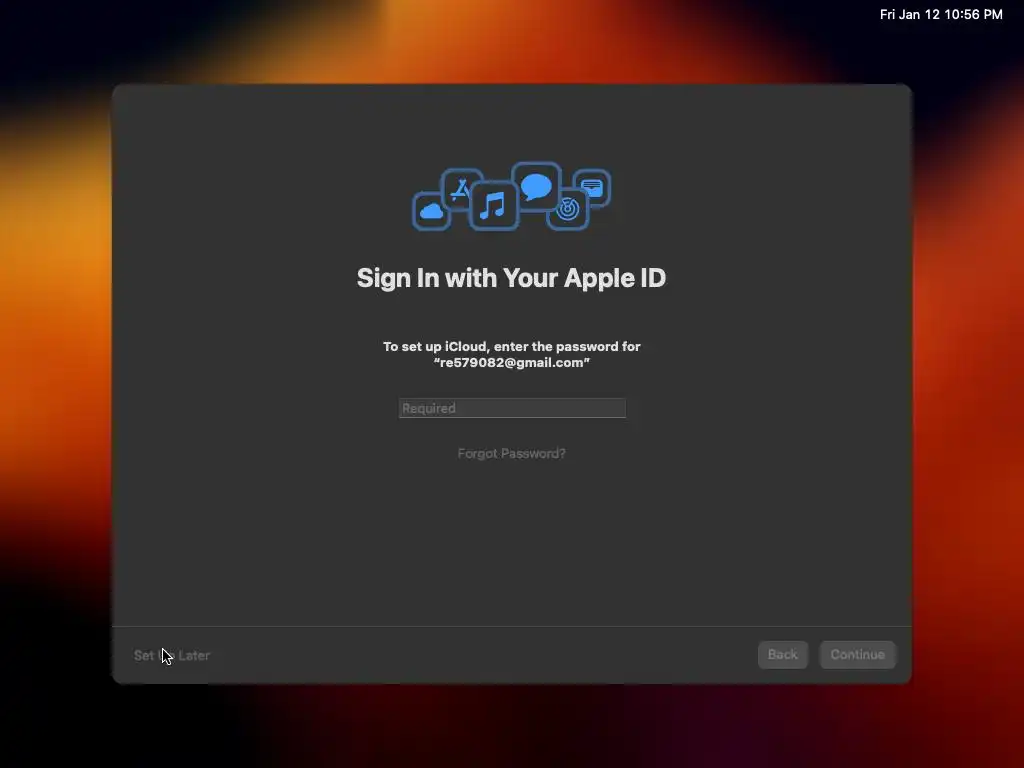This screenshot has width=1024, height=768.
Task: Choose Set Up Later
Action: pos(172,655)
